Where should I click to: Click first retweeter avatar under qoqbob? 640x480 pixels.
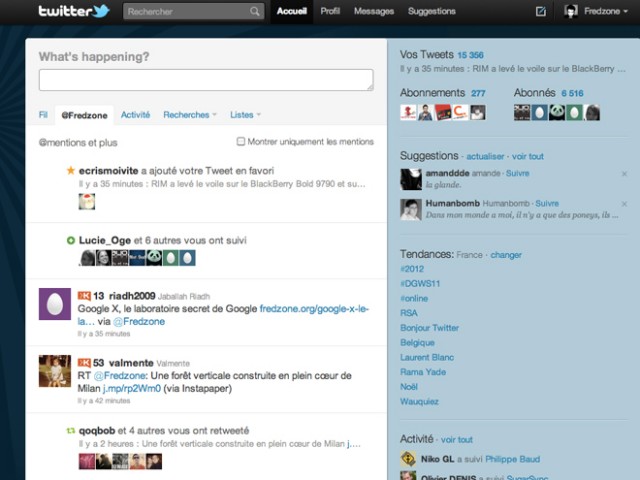(x=87, y=461)
